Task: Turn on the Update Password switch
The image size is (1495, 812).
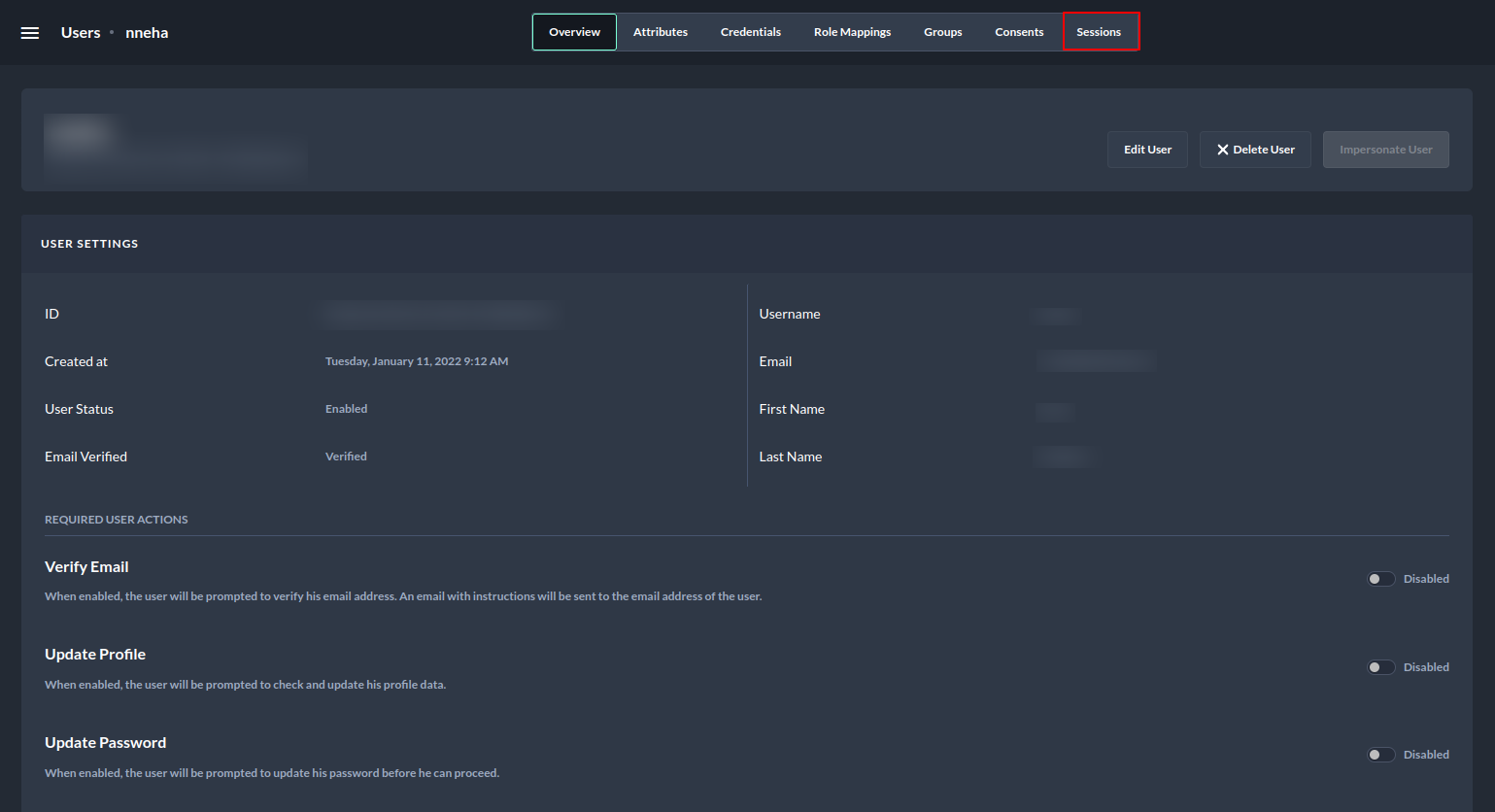Action: (1380, 755)
